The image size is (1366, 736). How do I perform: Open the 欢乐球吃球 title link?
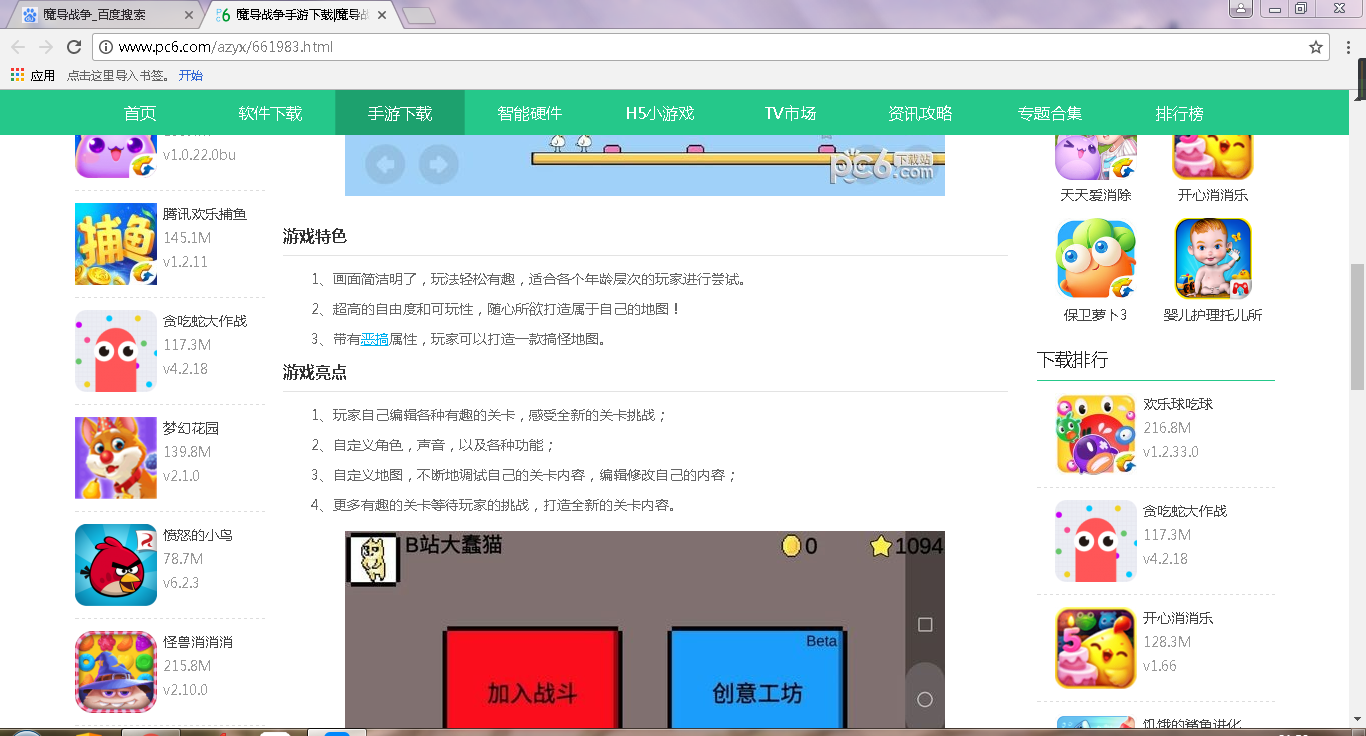1178,404
